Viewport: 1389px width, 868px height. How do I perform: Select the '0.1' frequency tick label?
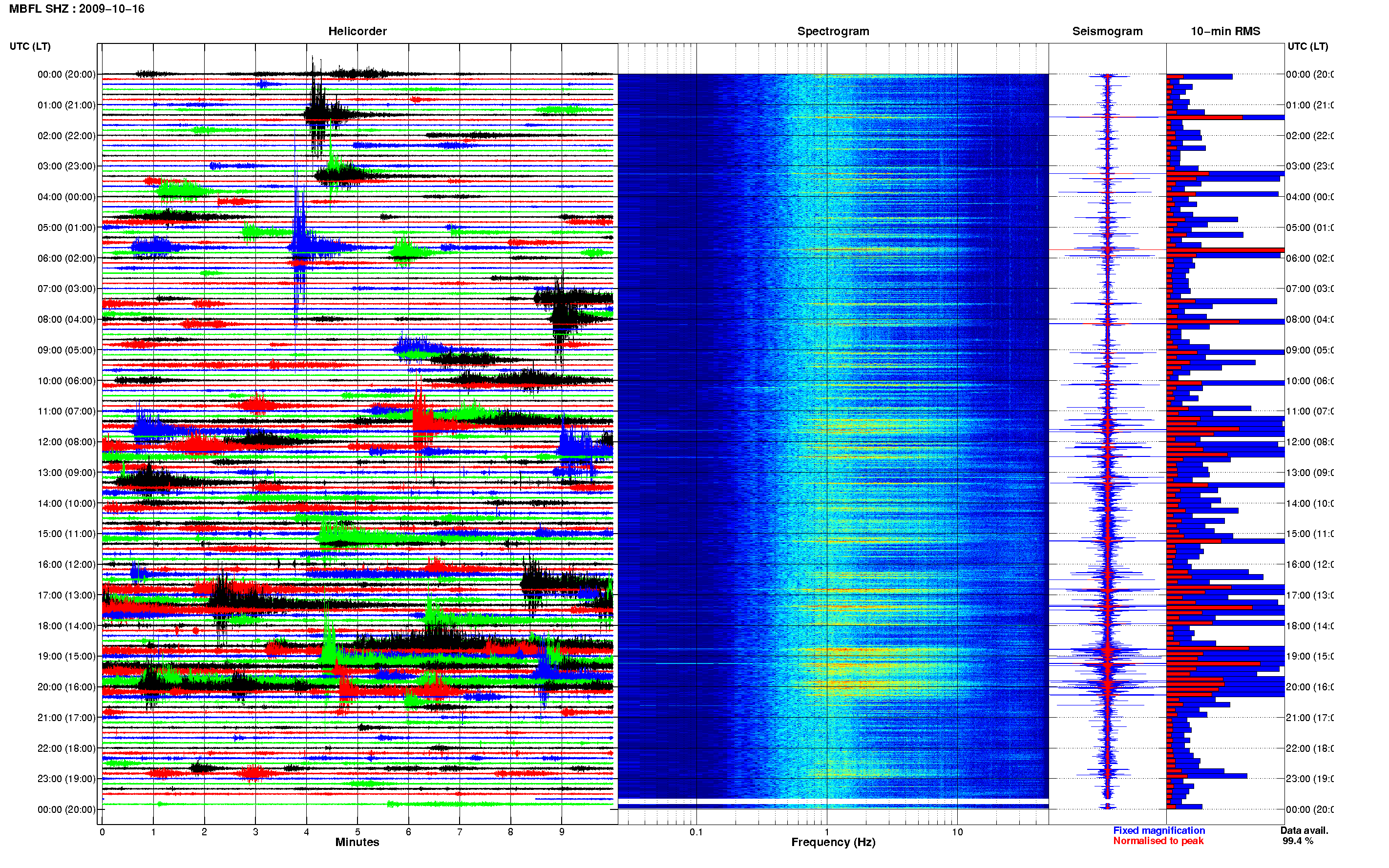pyautogui.click(x=696, y=831)
